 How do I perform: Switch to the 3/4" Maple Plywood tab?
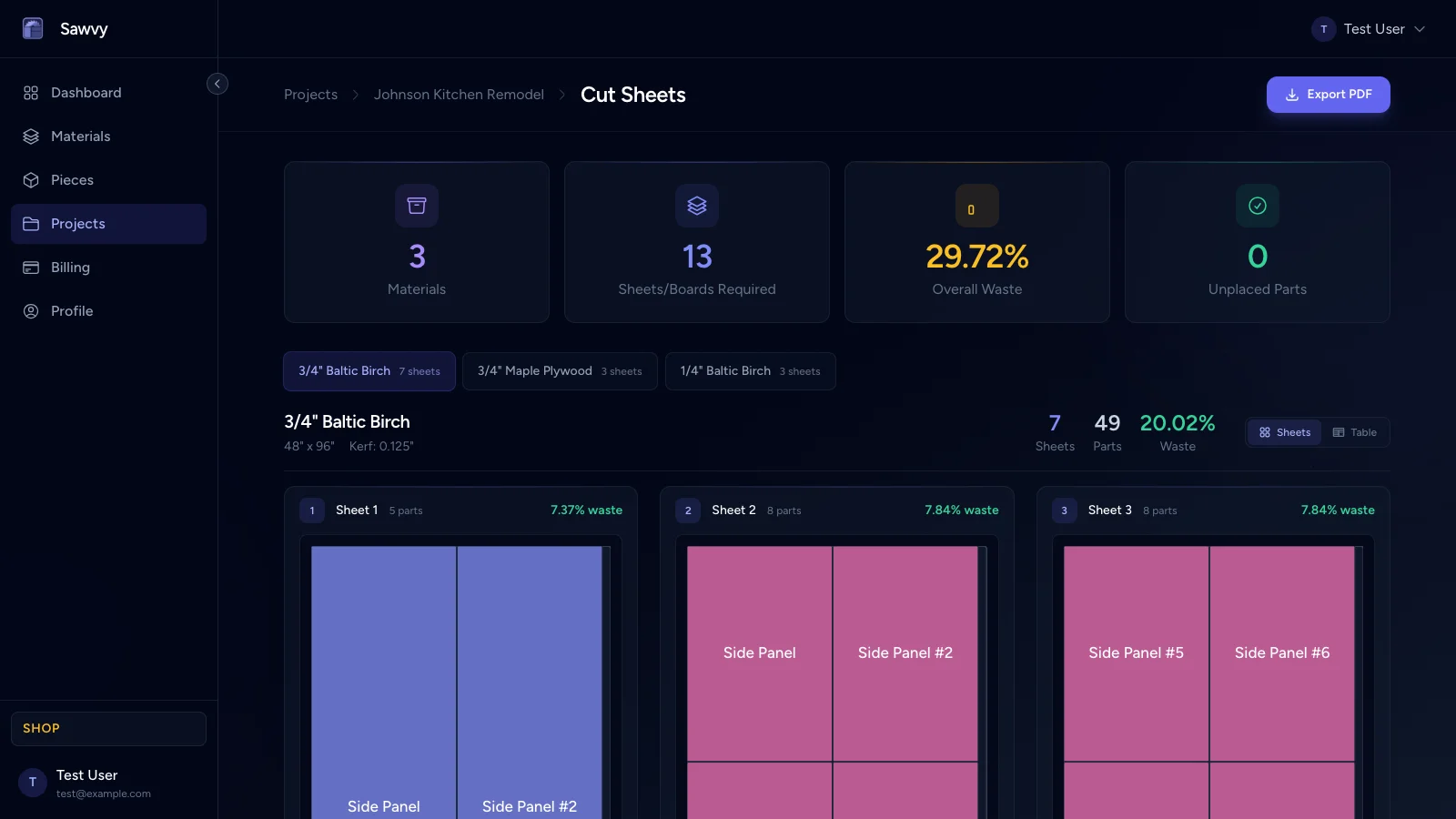pyautogui.click(x=560, y=371)
